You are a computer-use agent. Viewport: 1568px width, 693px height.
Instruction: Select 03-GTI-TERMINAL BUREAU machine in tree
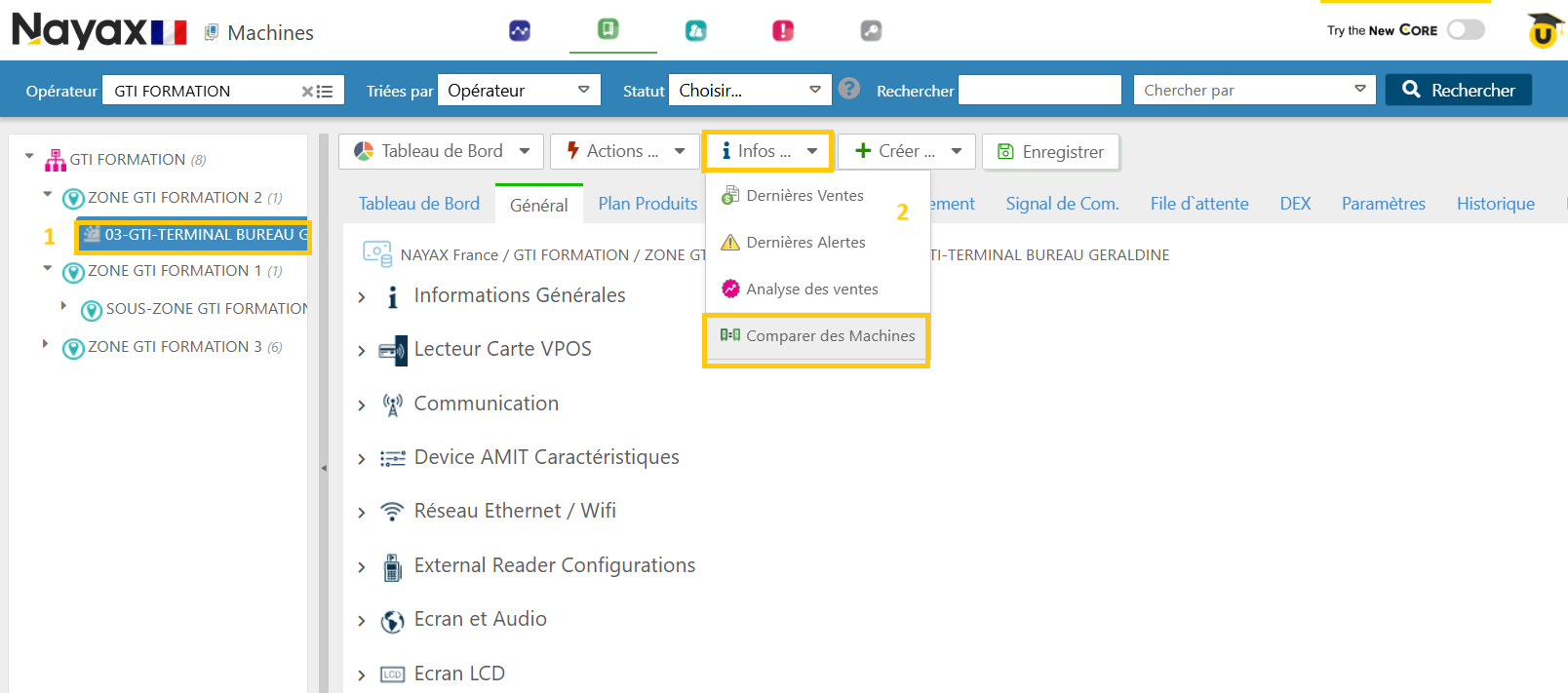click(193, 235)
